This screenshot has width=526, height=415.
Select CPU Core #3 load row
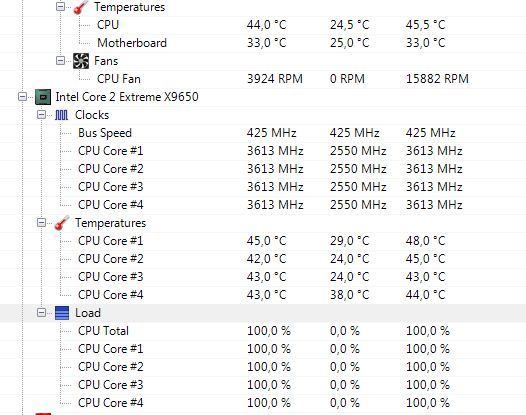(263, 385)
